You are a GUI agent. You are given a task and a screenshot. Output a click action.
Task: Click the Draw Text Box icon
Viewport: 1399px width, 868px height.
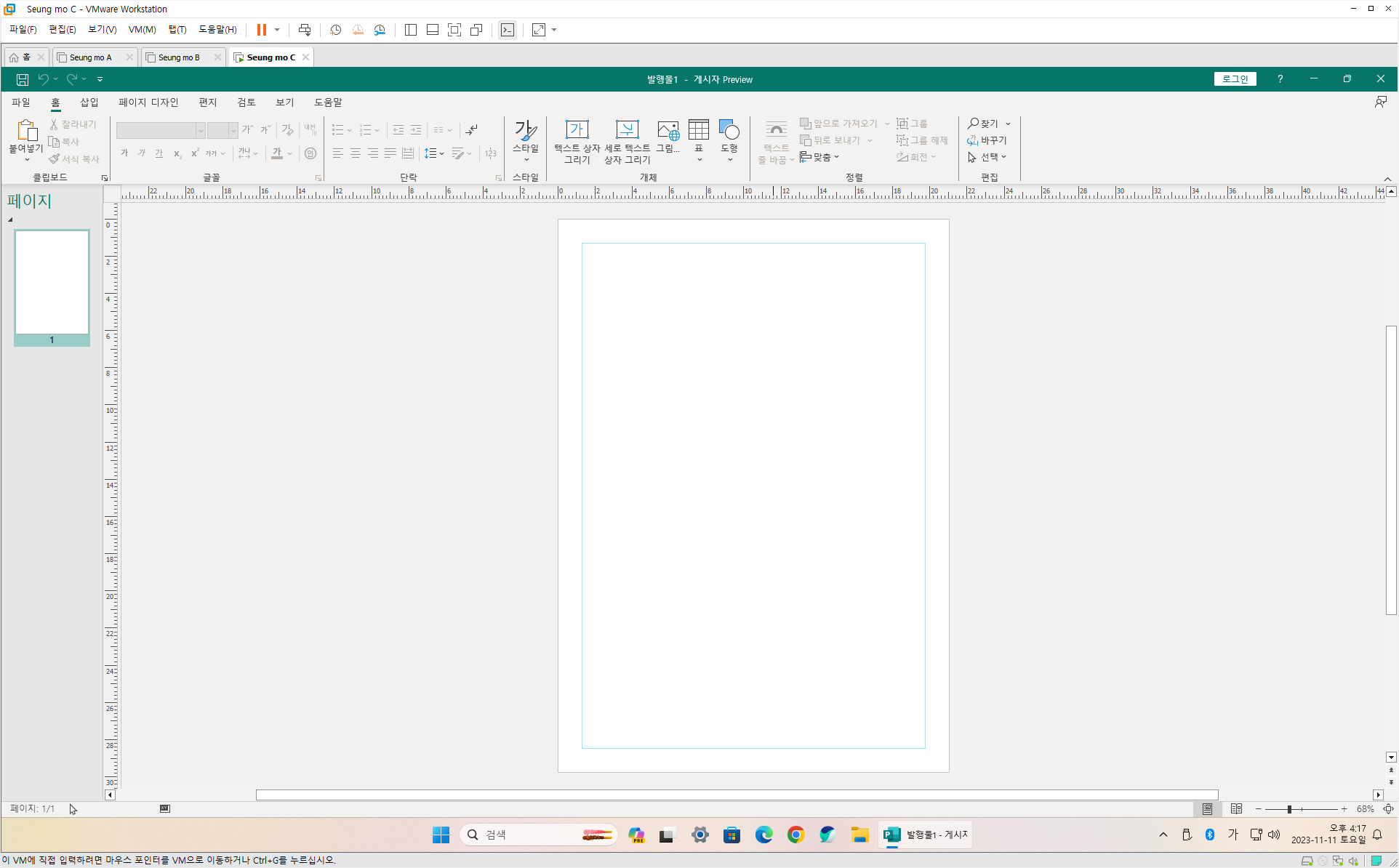click(577, 131)
